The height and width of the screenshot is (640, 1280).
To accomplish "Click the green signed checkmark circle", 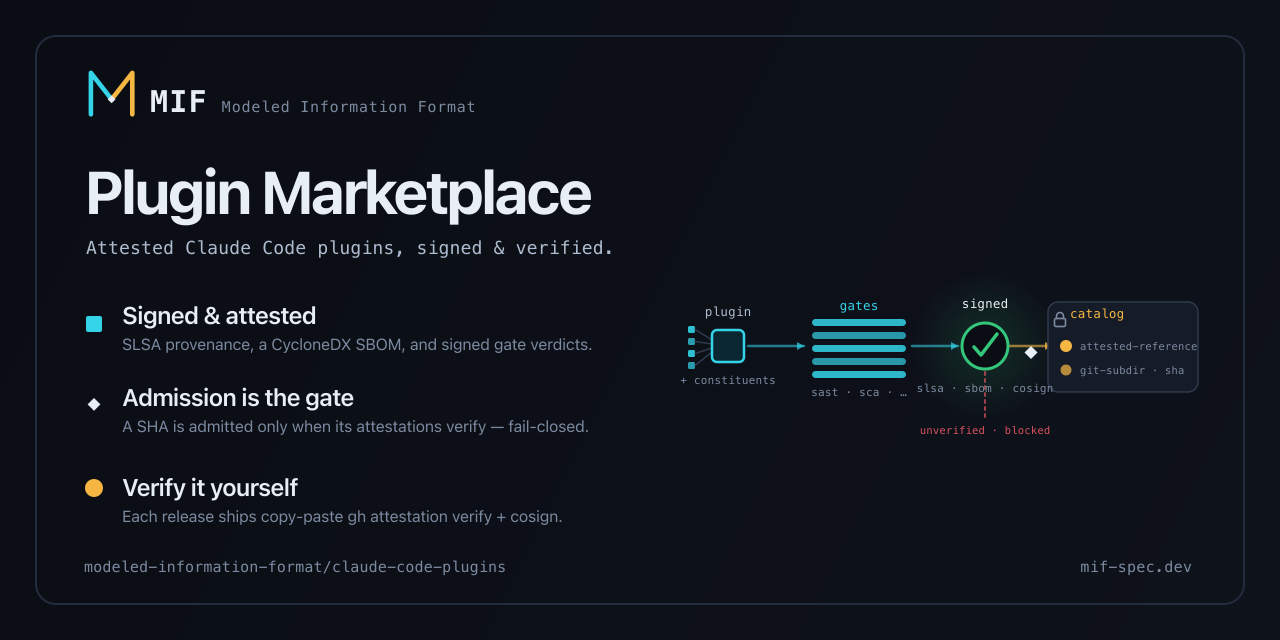I will click(985, 346).
